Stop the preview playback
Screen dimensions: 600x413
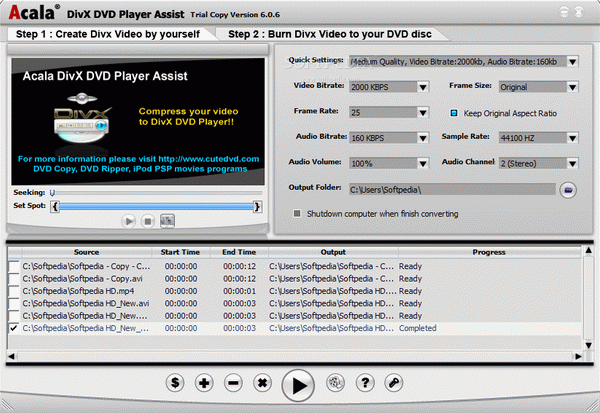click(x=147, y=221)
